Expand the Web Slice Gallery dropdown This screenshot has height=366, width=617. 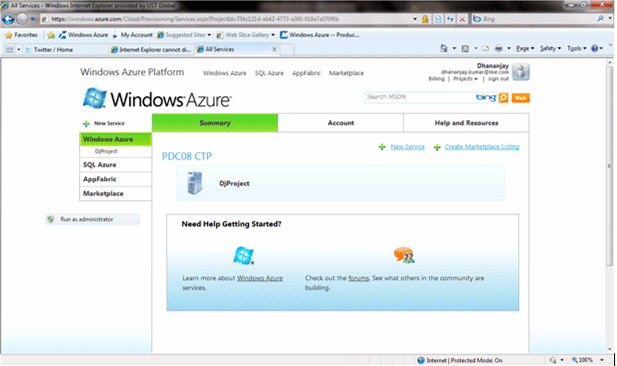pyautogui.click(x=273, y=35)
